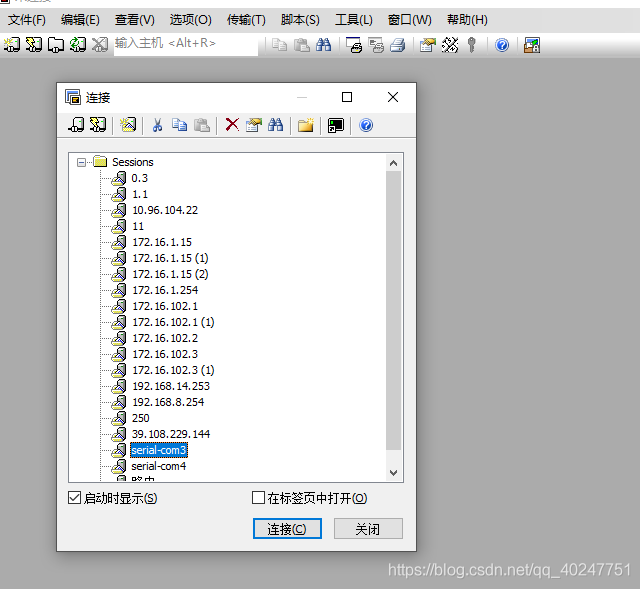Screen dimensions: 640x589
Task: Click the Paste icon in the main toolbar
Action: pos(302,45)
